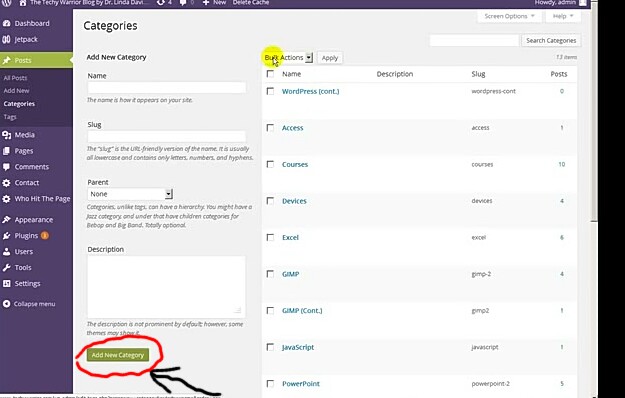Click the home icon in admin bar
This screenshot has height=398, width=625.
point(23,2)
